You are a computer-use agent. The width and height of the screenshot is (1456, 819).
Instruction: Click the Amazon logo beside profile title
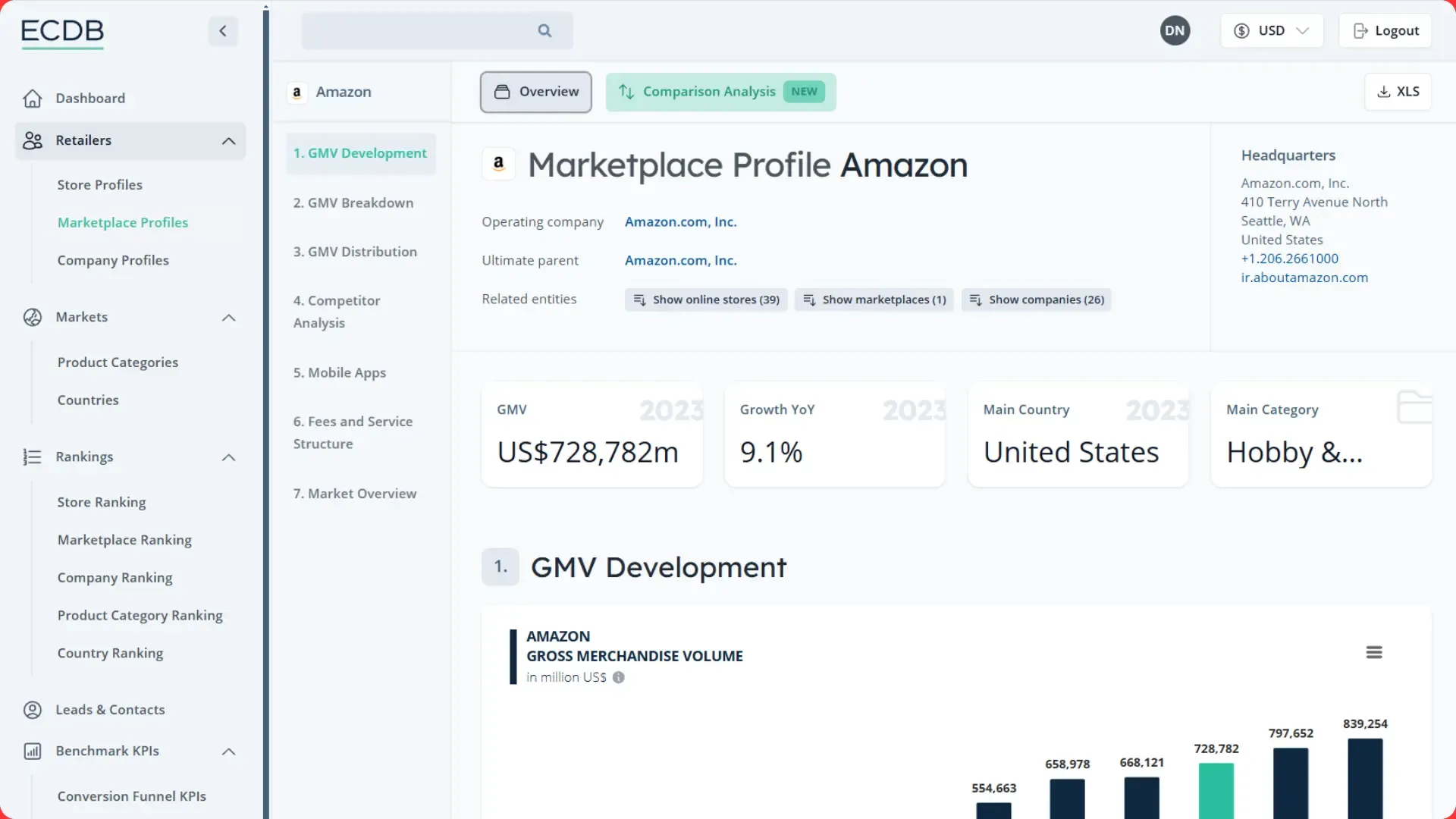tap(499, 164)
